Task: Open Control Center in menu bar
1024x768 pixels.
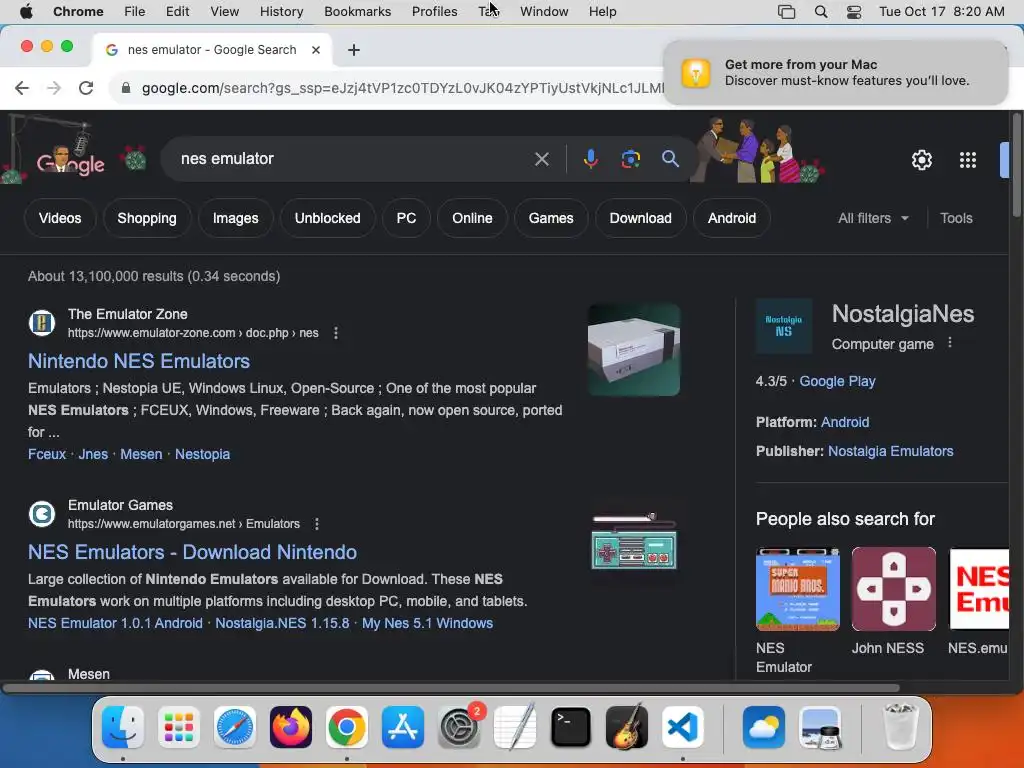Action: pos(854,12)
